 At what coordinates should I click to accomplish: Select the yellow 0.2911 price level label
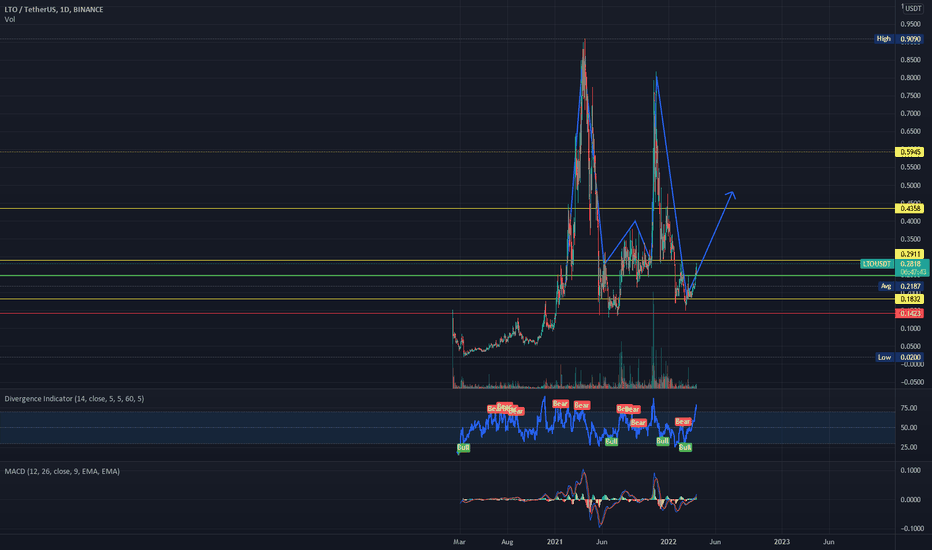(x=909, y=254)
